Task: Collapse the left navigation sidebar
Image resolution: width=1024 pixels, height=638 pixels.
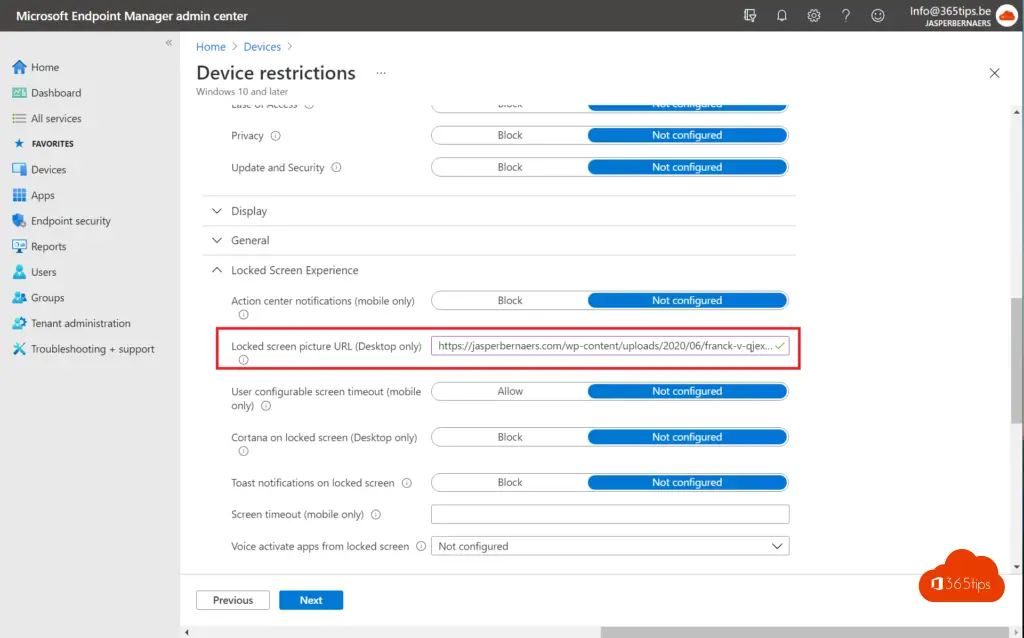Action: 169,44
